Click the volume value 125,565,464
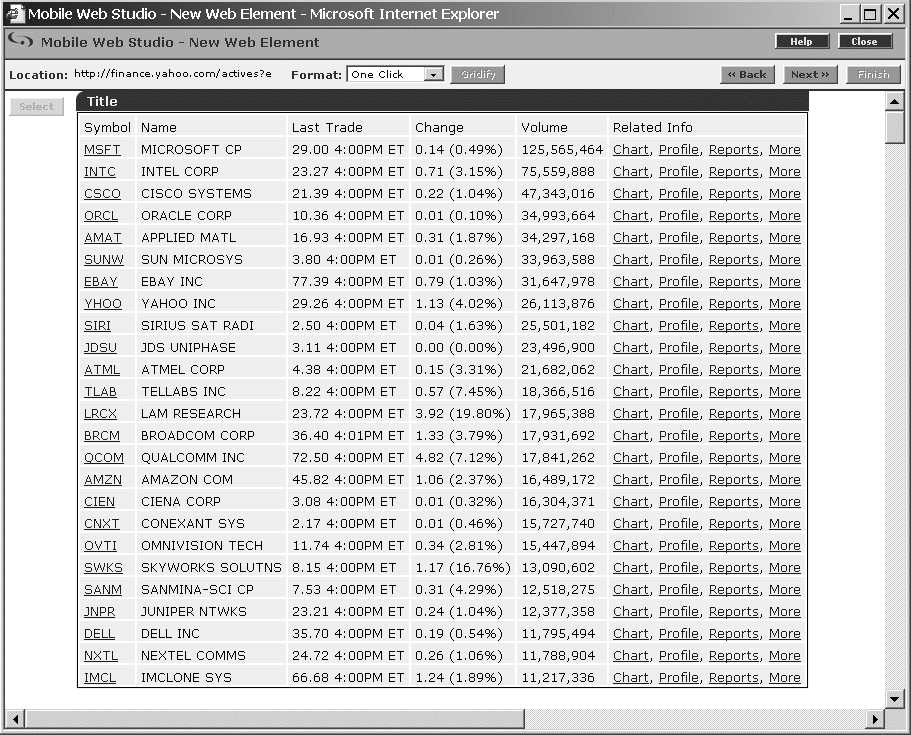 point(562,149)
